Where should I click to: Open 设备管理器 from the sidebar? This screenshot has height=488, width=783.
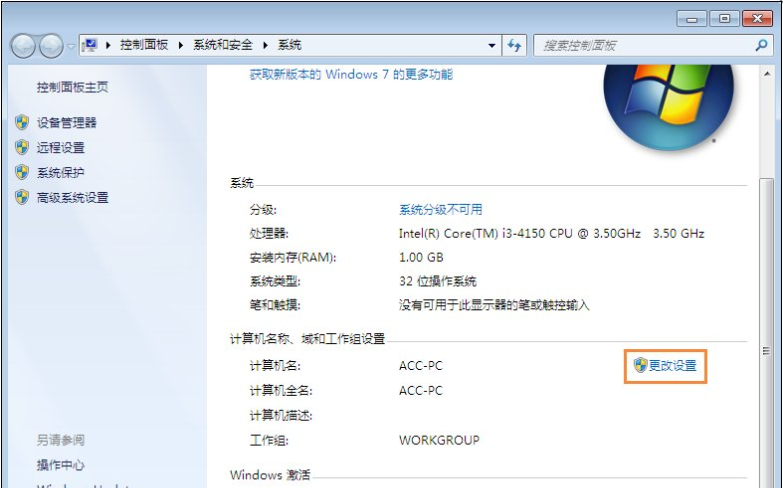click(66, 123)
